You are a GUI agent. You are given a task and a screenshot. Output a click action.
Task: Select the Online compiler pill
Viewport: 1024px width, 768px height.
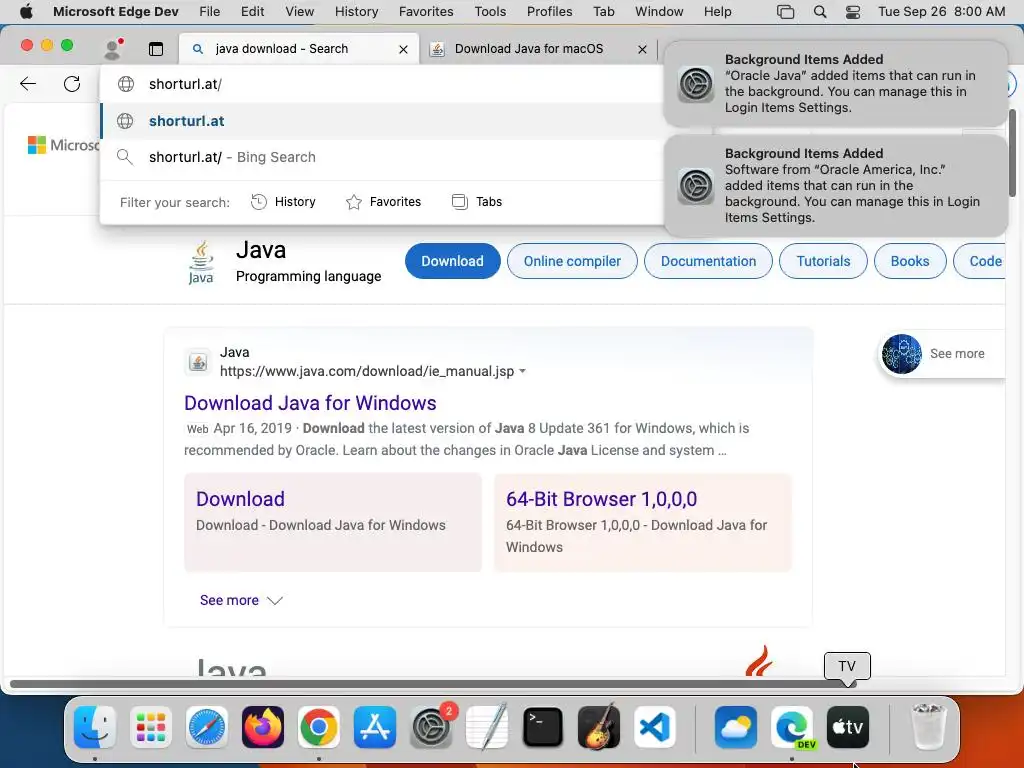(x=572, y=261)
